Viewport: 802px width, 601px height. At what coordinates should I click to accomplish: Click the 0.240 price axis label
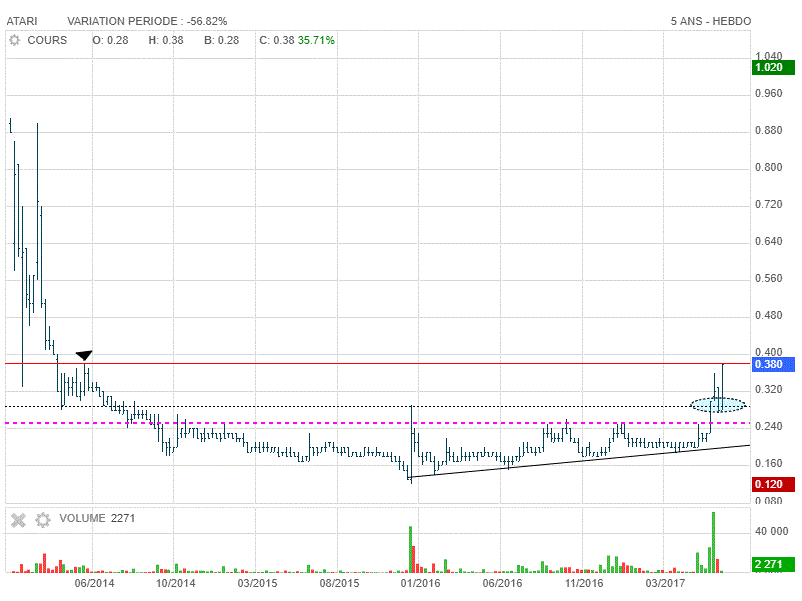pyautogui.click(x=769, y=426)
